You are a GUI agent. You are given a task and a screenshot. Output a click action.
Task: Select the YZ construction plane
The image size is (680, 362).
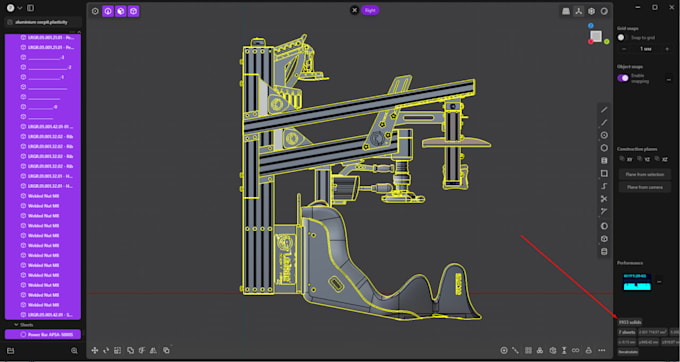click(644, 159)
